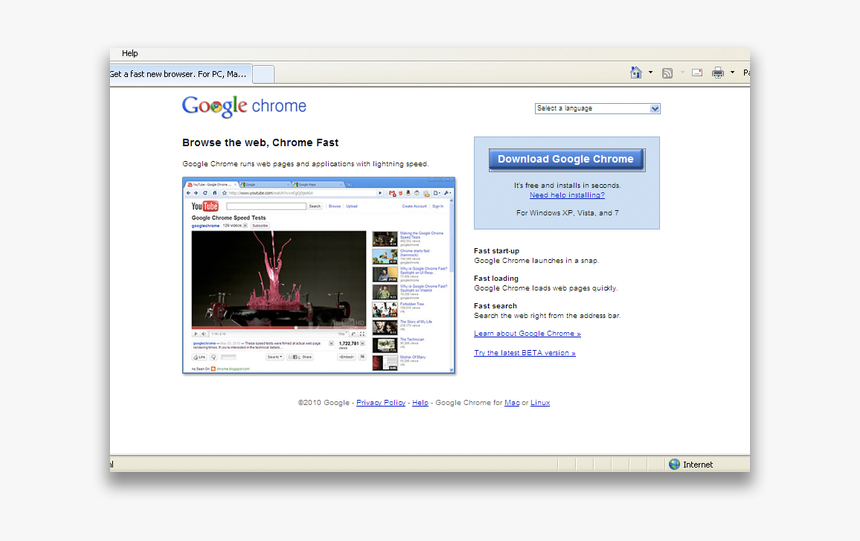Screen dimensions: 860x541
Task: Click the 'Fast start-up' heading
Action: click(496, 251)
